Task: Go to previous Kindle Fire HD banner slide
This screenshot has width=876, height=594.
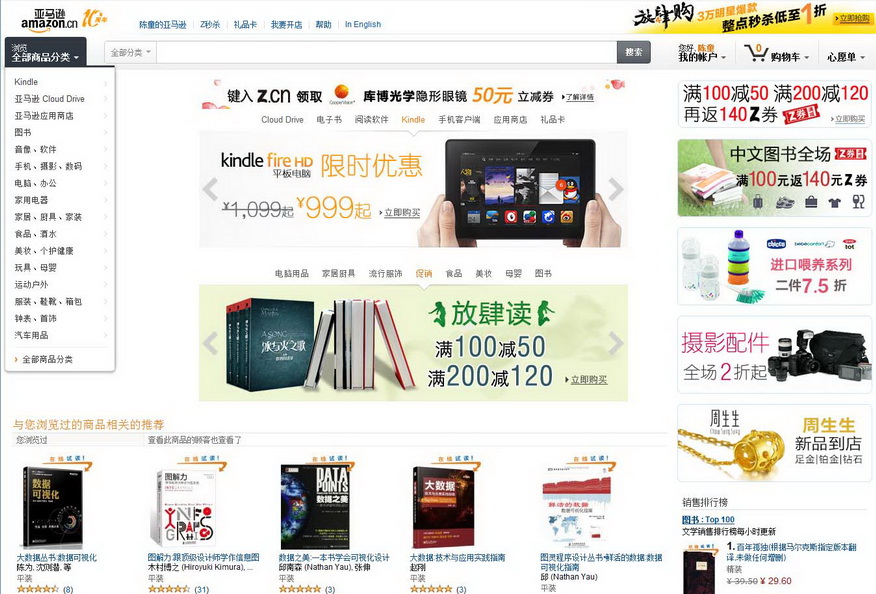Action: coord(211,189)
